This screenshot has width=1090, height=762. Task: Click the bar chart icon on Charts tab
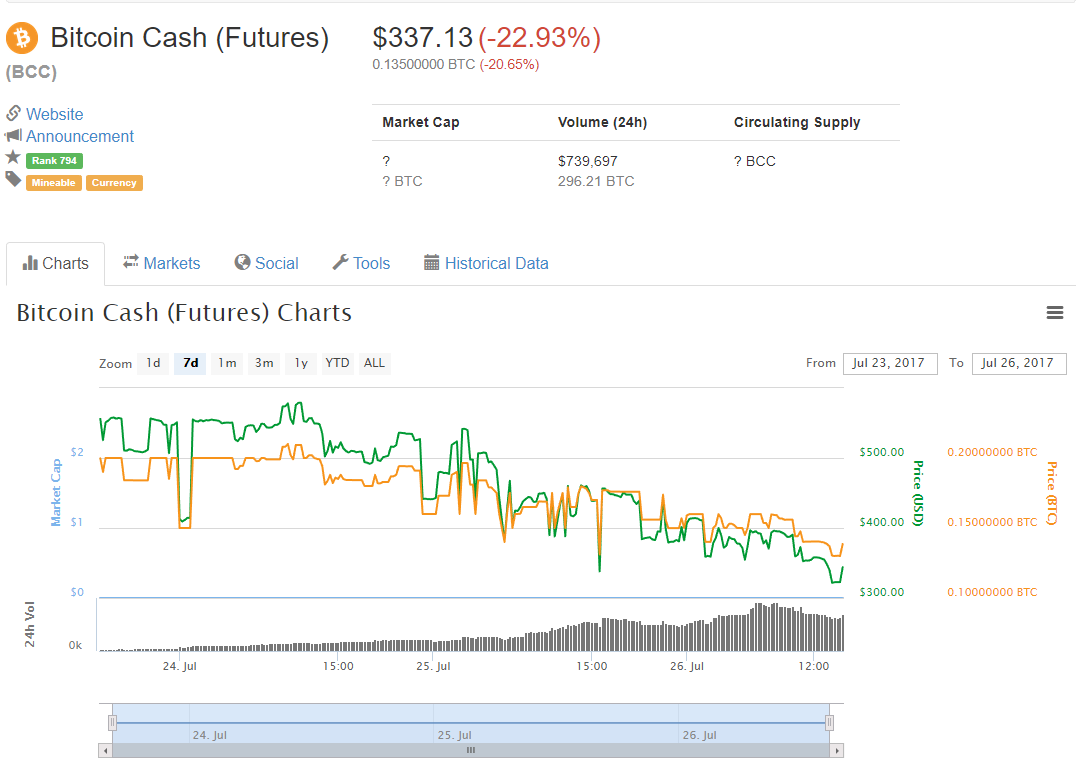pos(30,263)
